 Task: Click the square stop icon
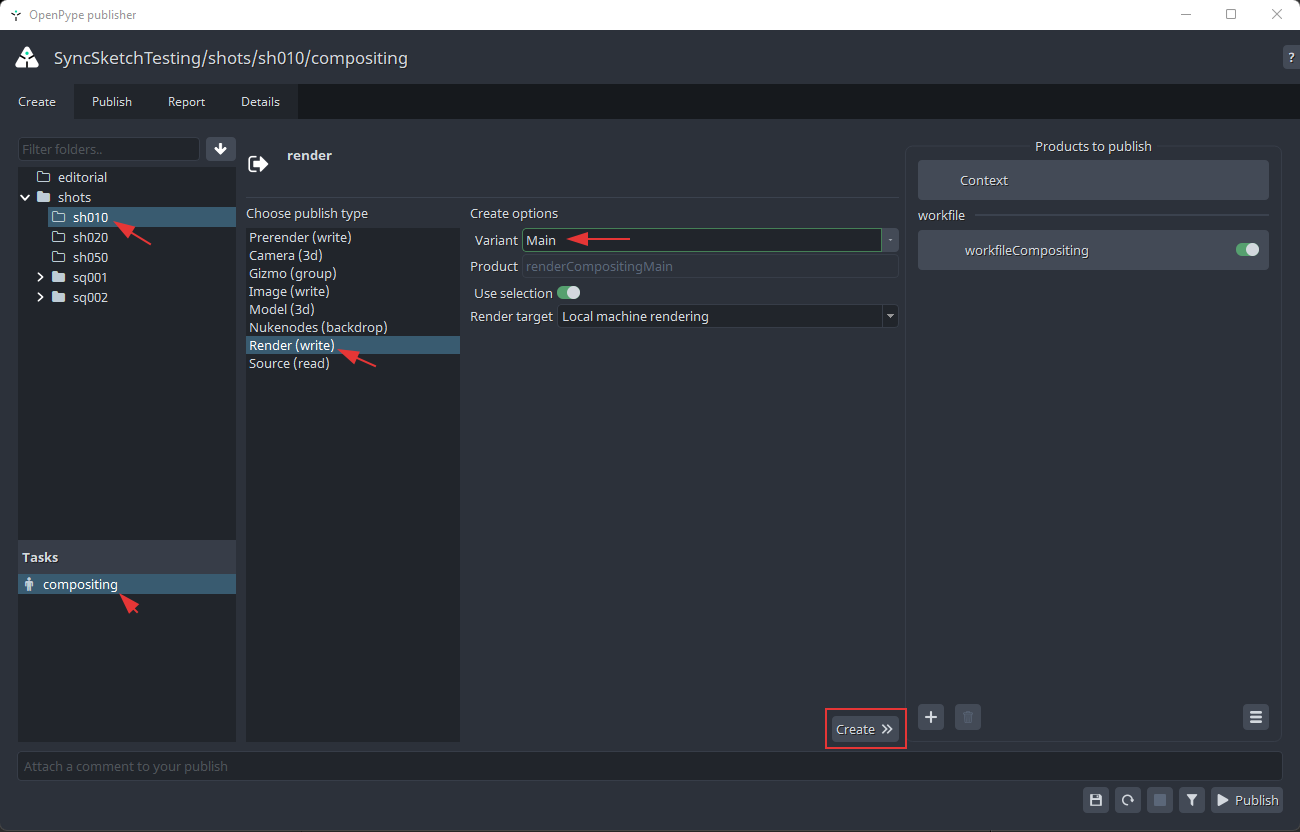(1160, 800)
